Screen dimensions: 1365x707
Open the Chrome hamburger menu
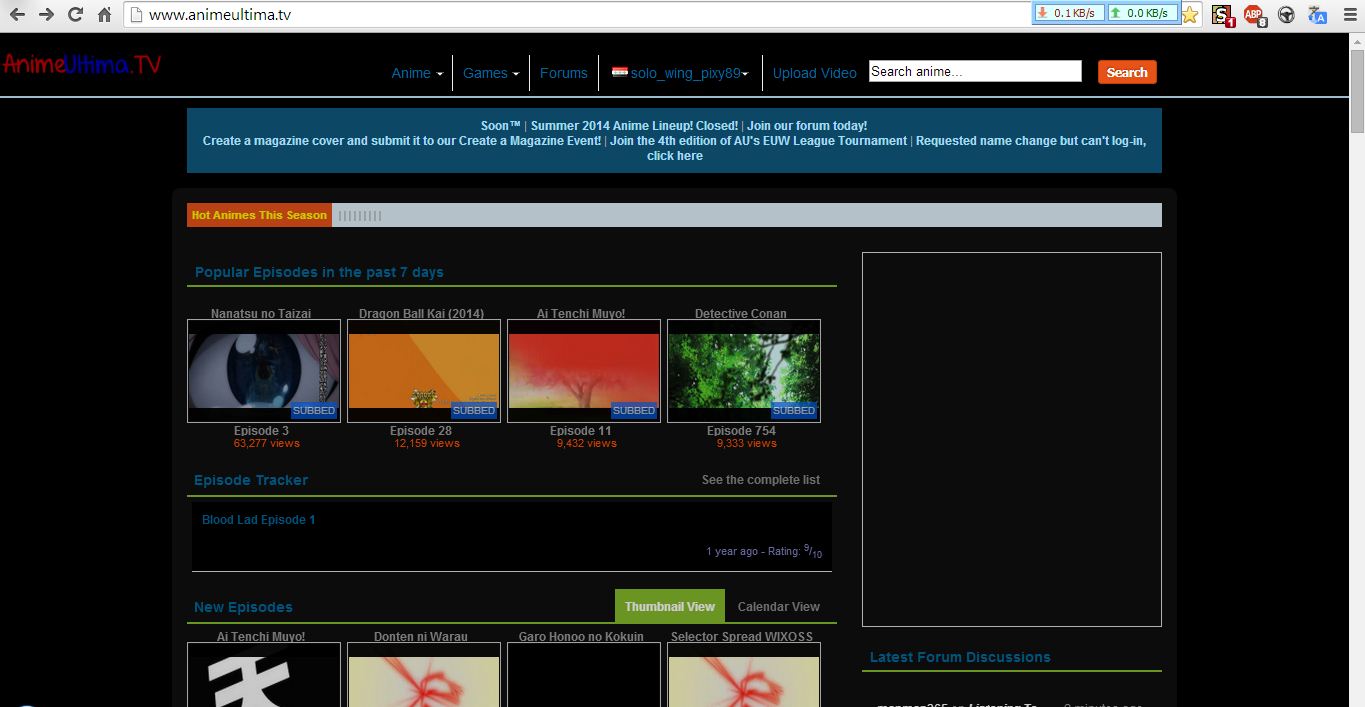point(1349,15)
